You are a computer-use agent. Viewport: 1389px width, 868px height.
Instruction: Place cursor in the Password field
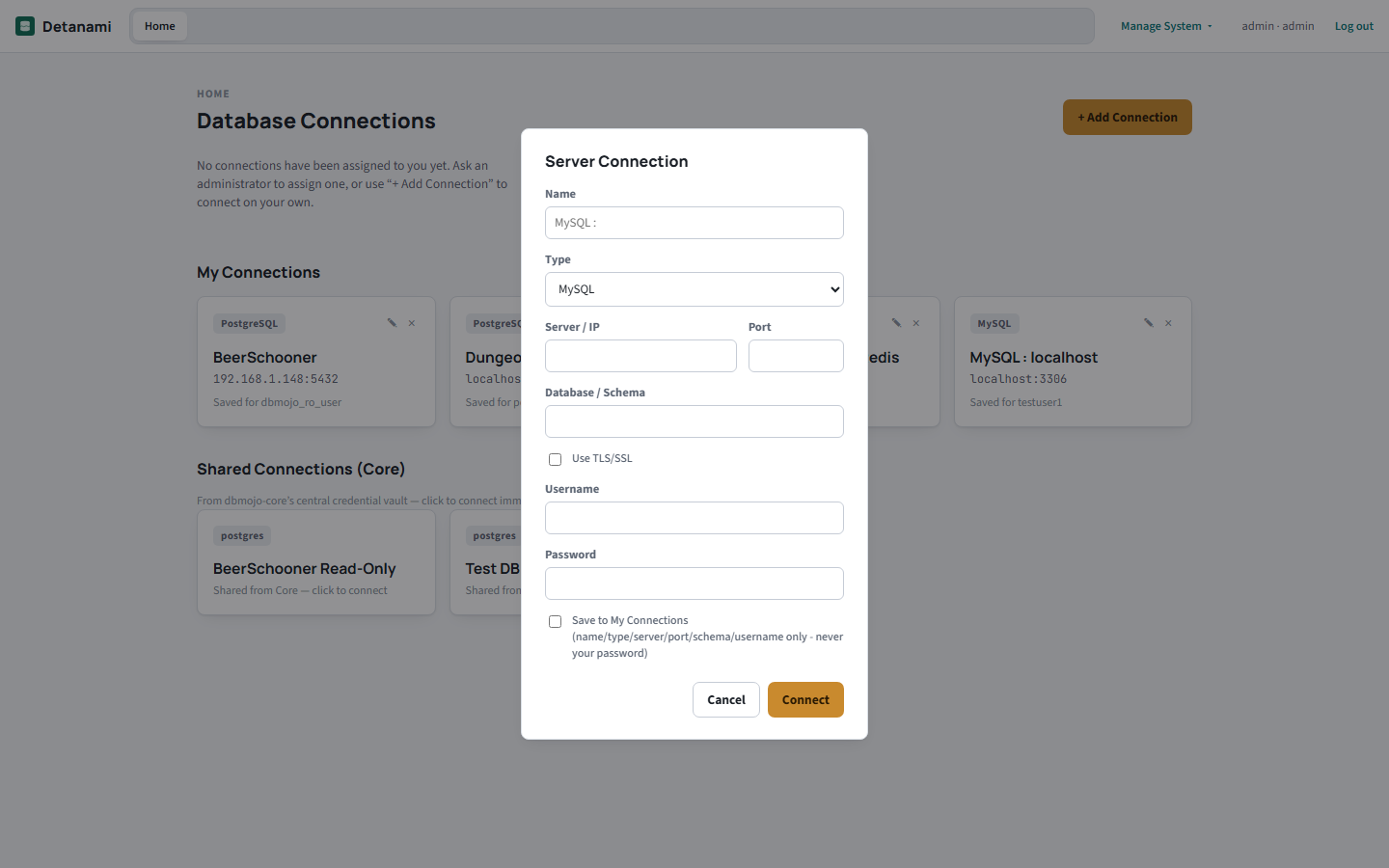click(694, 583)
